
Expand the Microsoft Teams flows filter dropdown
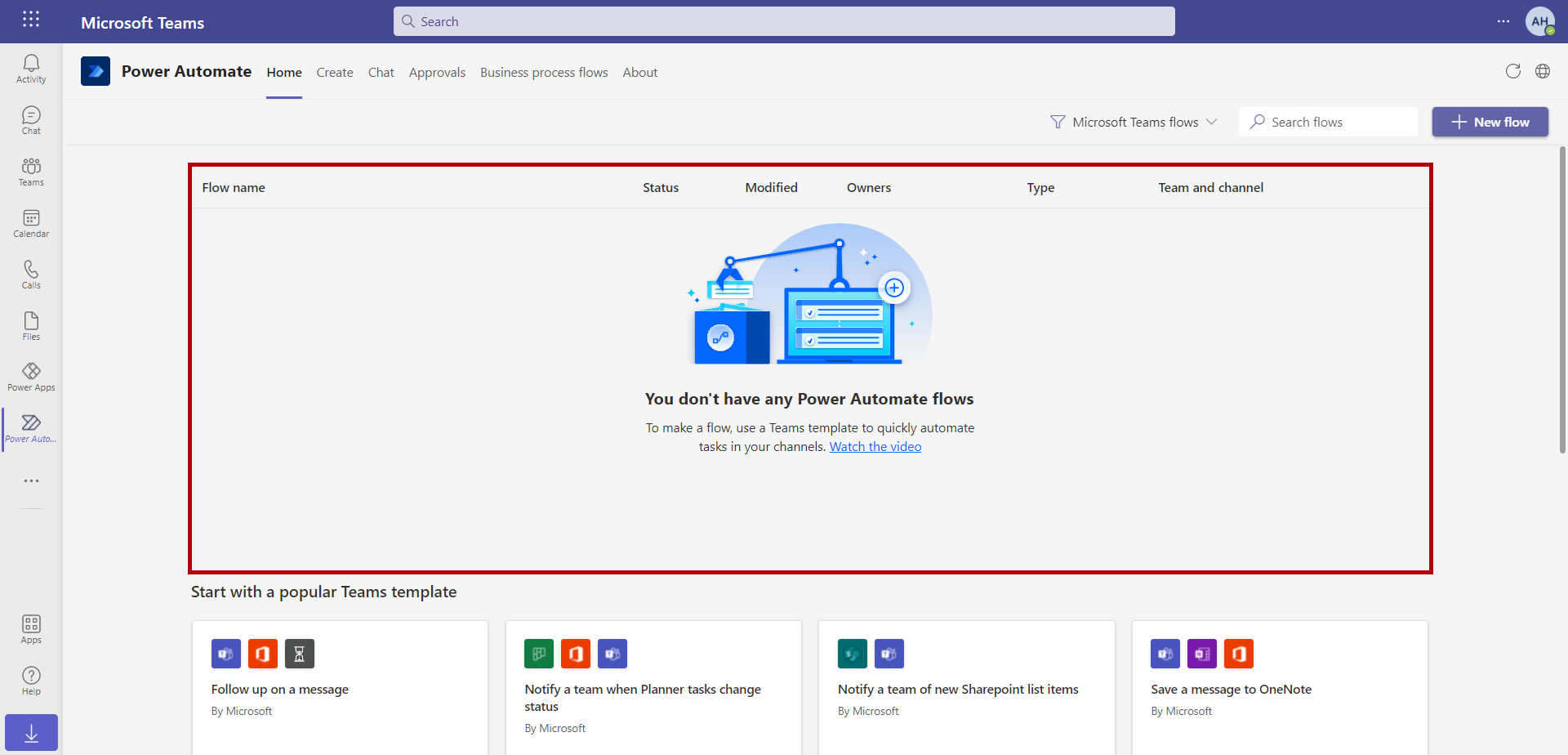click(1134, 122)
